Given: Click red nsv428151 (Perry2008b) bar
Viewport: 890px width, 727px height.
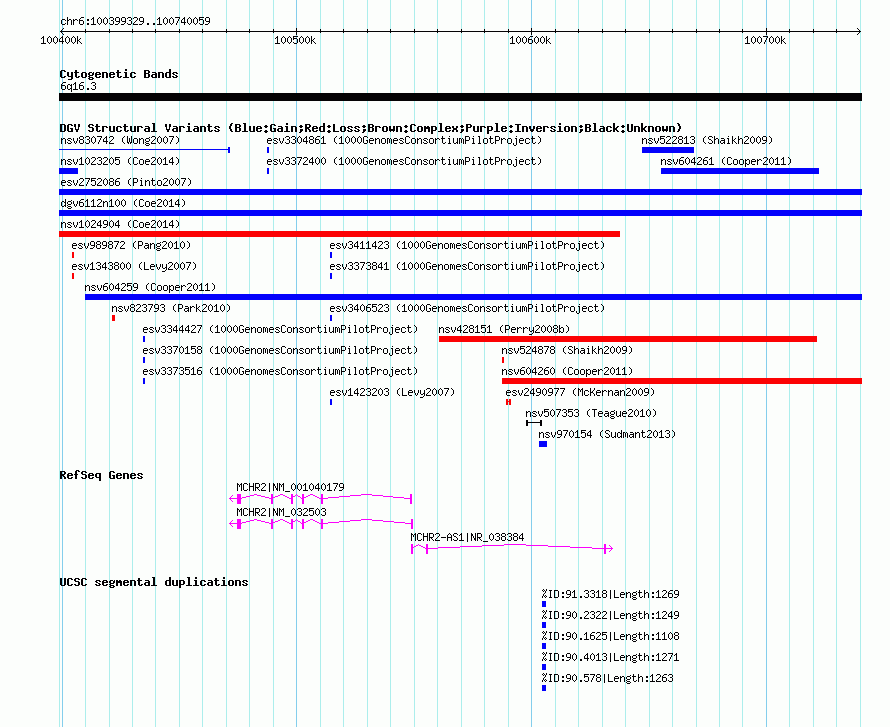Looking at the screenshot, I should pos(628,339).
